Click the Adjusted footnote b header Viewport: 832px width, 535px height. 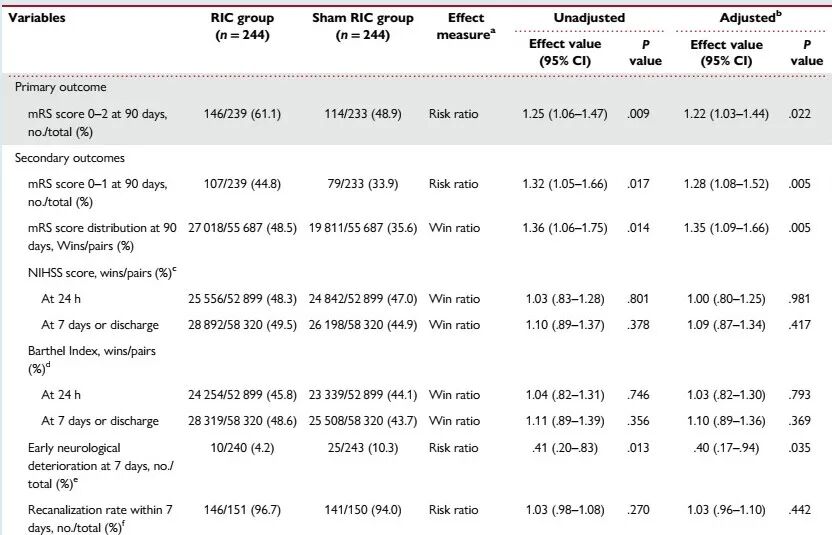click(x=750, y=18)
